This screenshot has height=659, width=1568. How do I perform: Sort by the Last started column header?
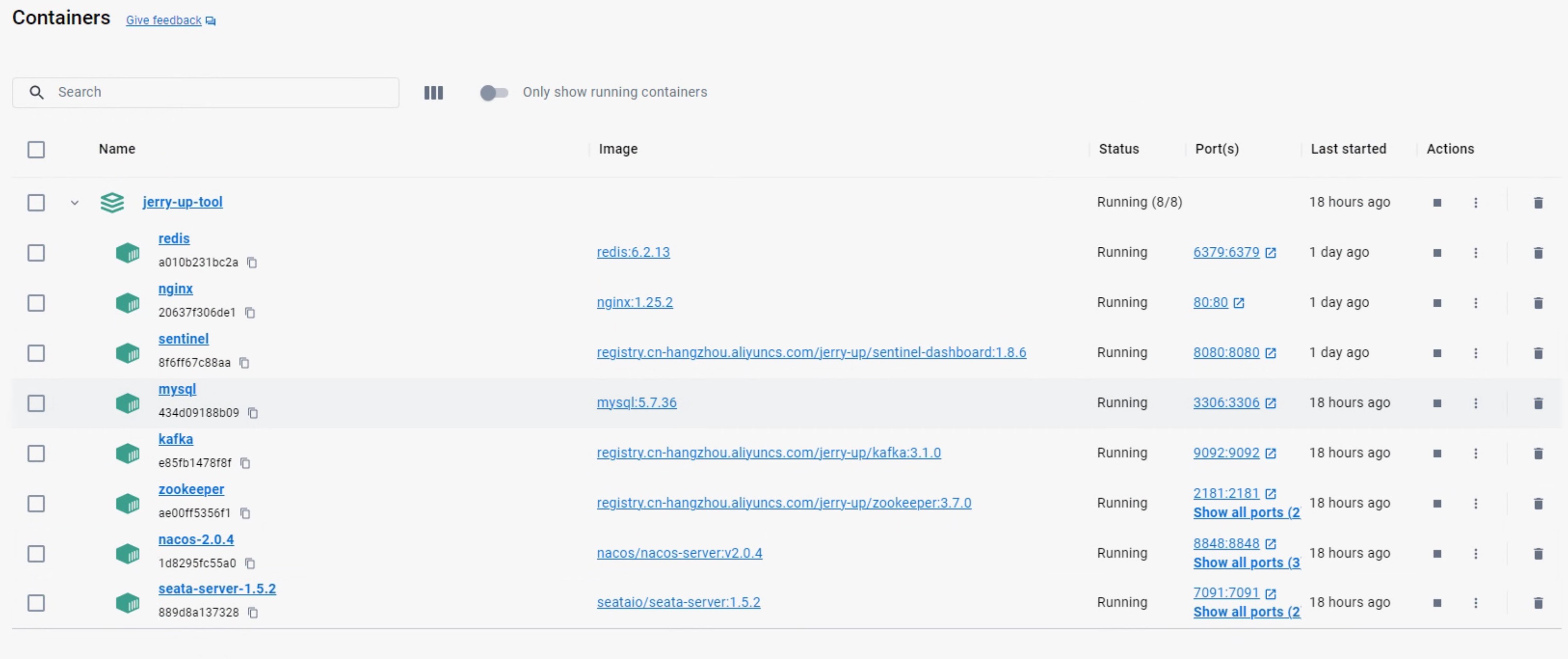(x=1348, y=149)
